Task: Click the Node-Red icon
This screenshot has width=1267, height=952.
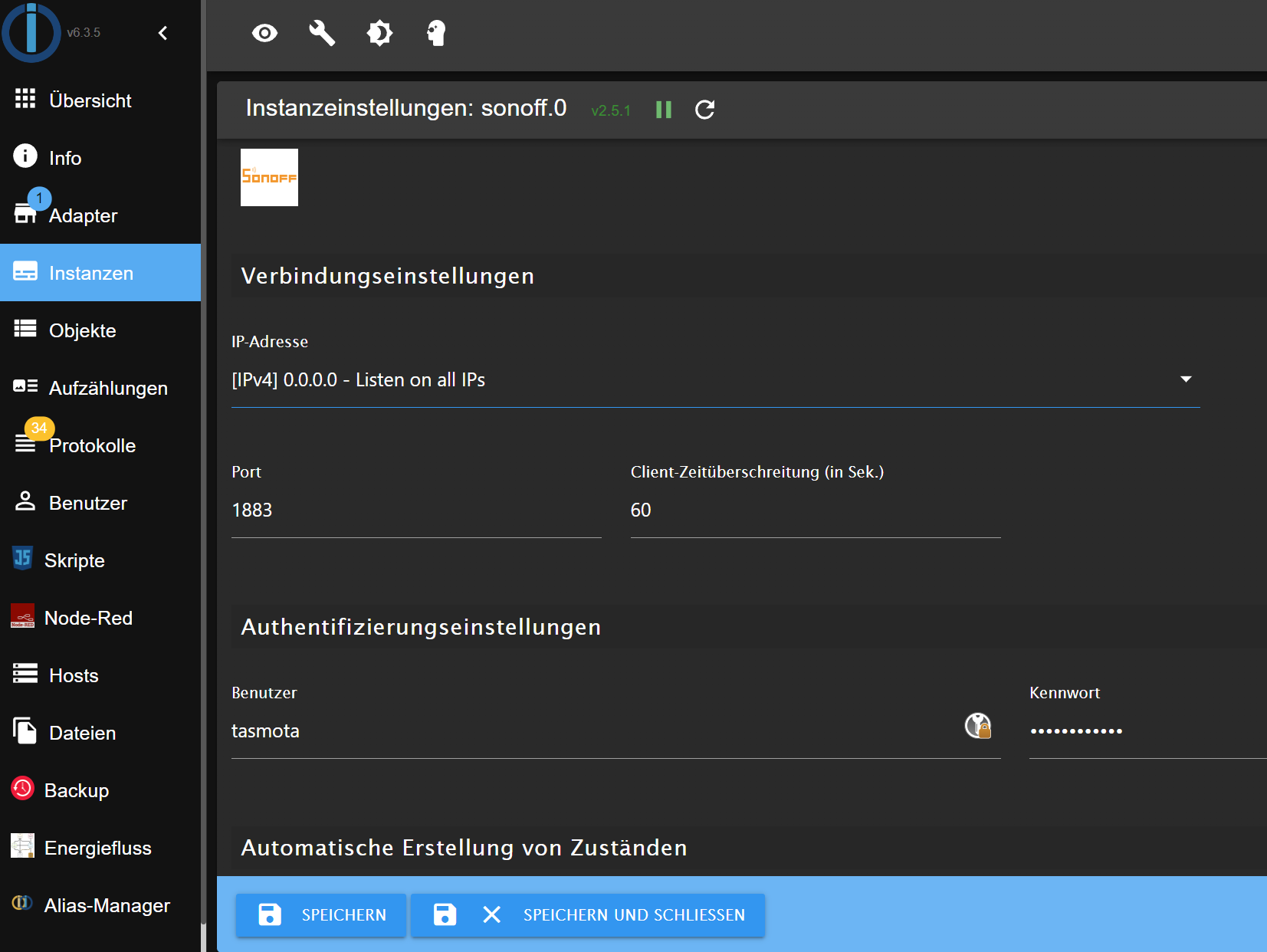Action: [23, 616]
